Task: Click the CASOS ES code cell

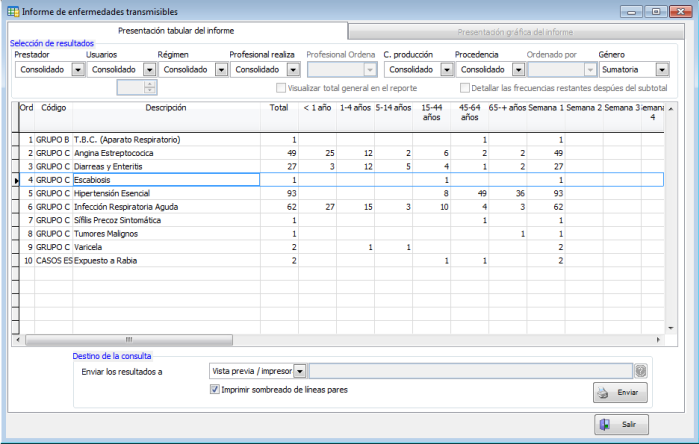Action: 53,260
